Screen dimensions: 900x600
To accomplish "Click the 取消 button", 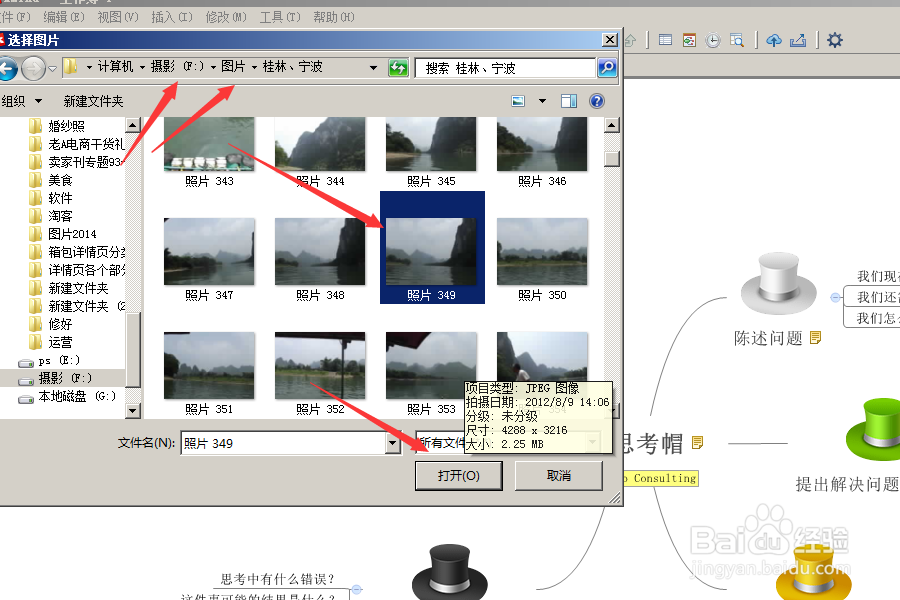I will coord(558,476).
